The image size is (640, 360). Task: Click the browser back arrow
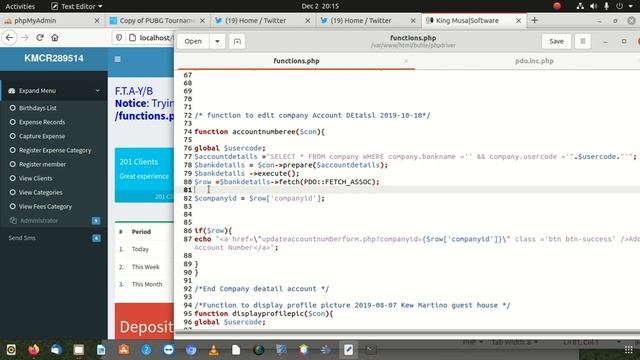tap(9, 38)
